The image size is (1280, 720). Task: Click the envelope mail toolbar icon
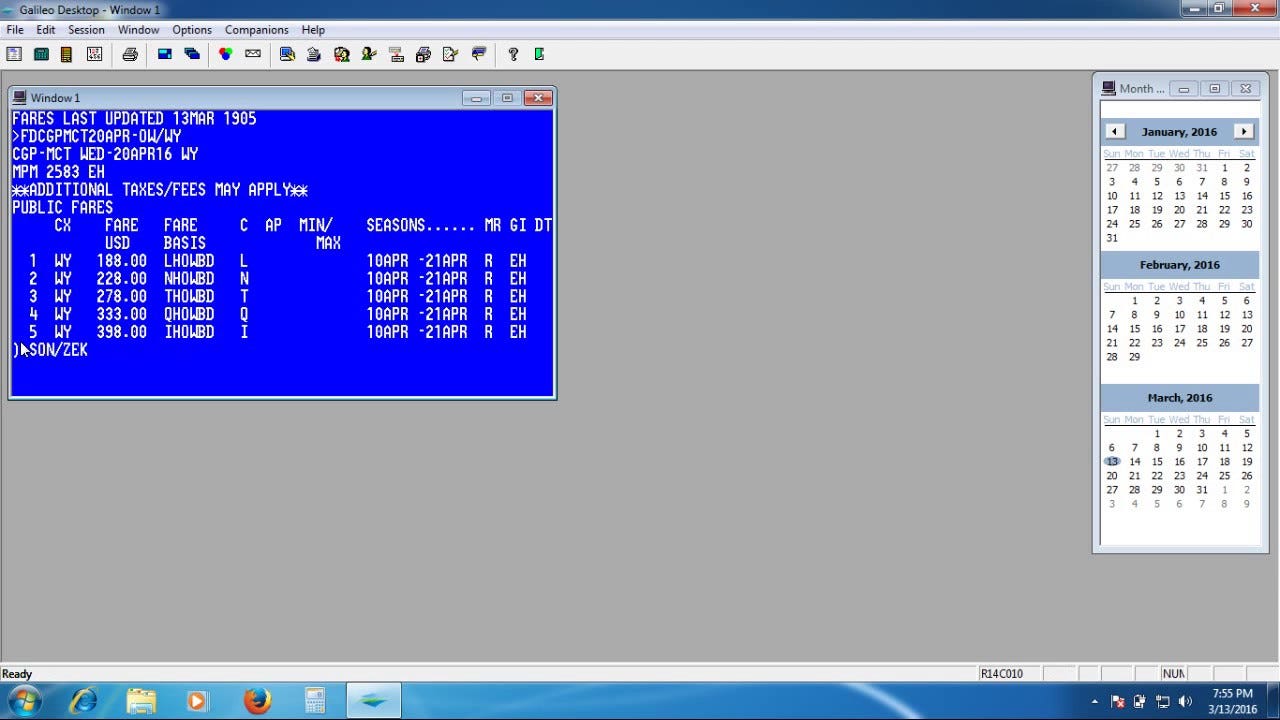coord(253,54)
